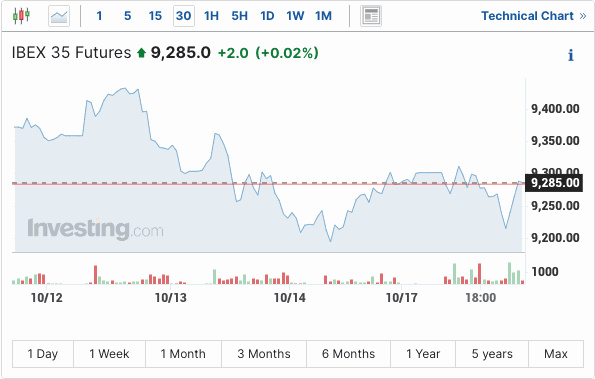Show the 1 Day range

click(x=43, y=354)
